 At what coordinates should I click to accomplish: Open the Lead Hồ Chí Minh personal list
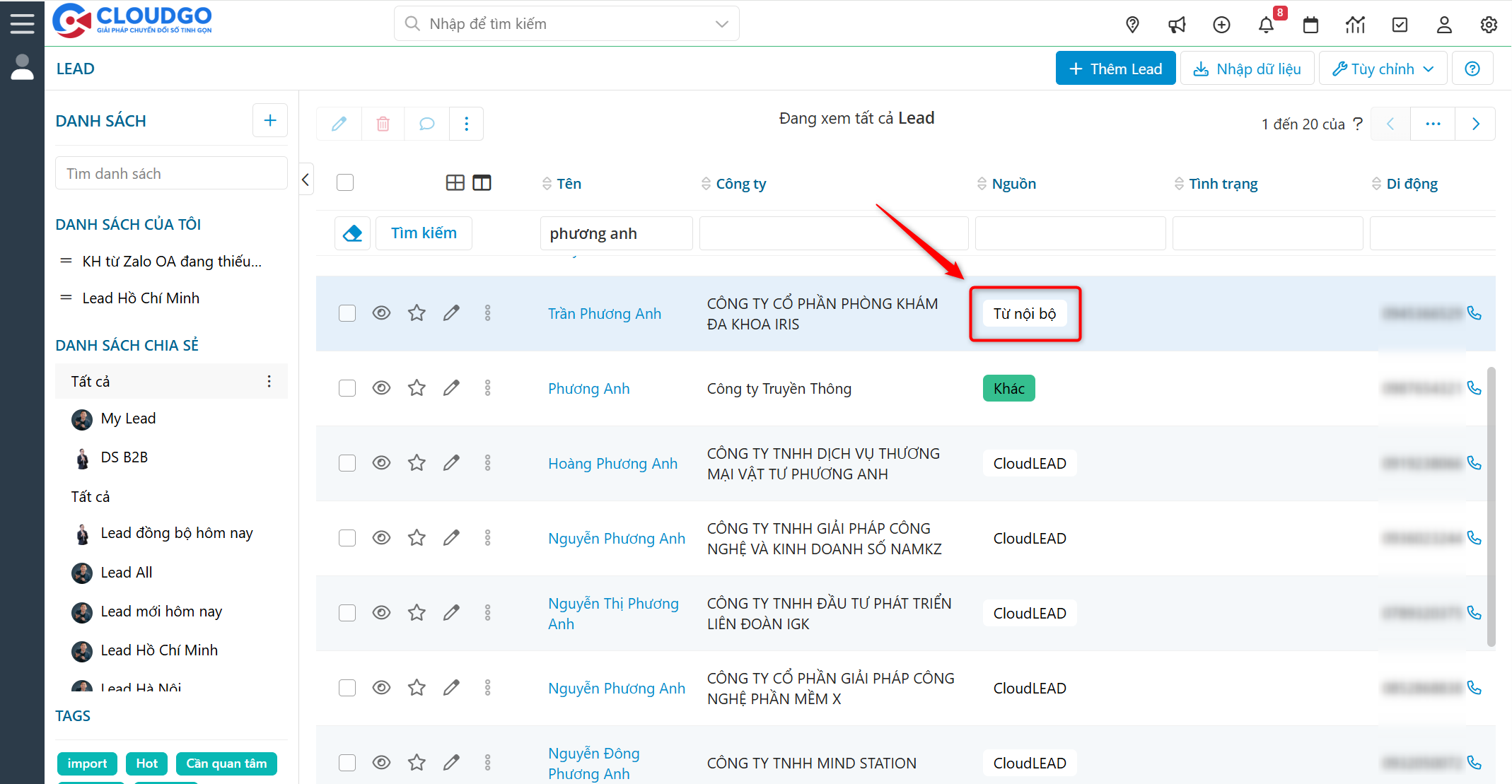pyautogui.click(x=141, y=298)
